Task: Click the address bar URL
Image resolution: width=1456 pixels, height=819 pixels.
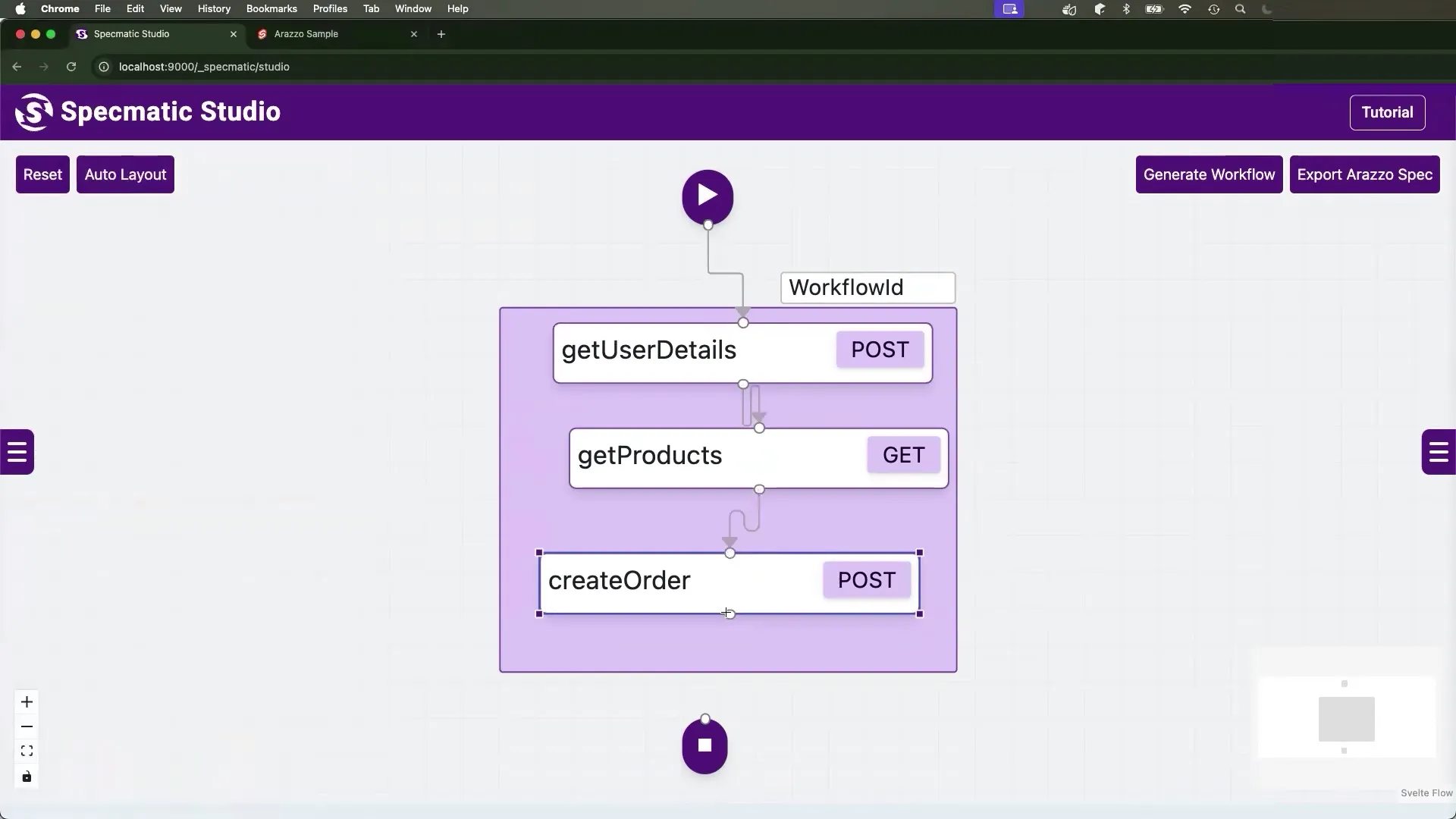Action: tap(204, 67)
